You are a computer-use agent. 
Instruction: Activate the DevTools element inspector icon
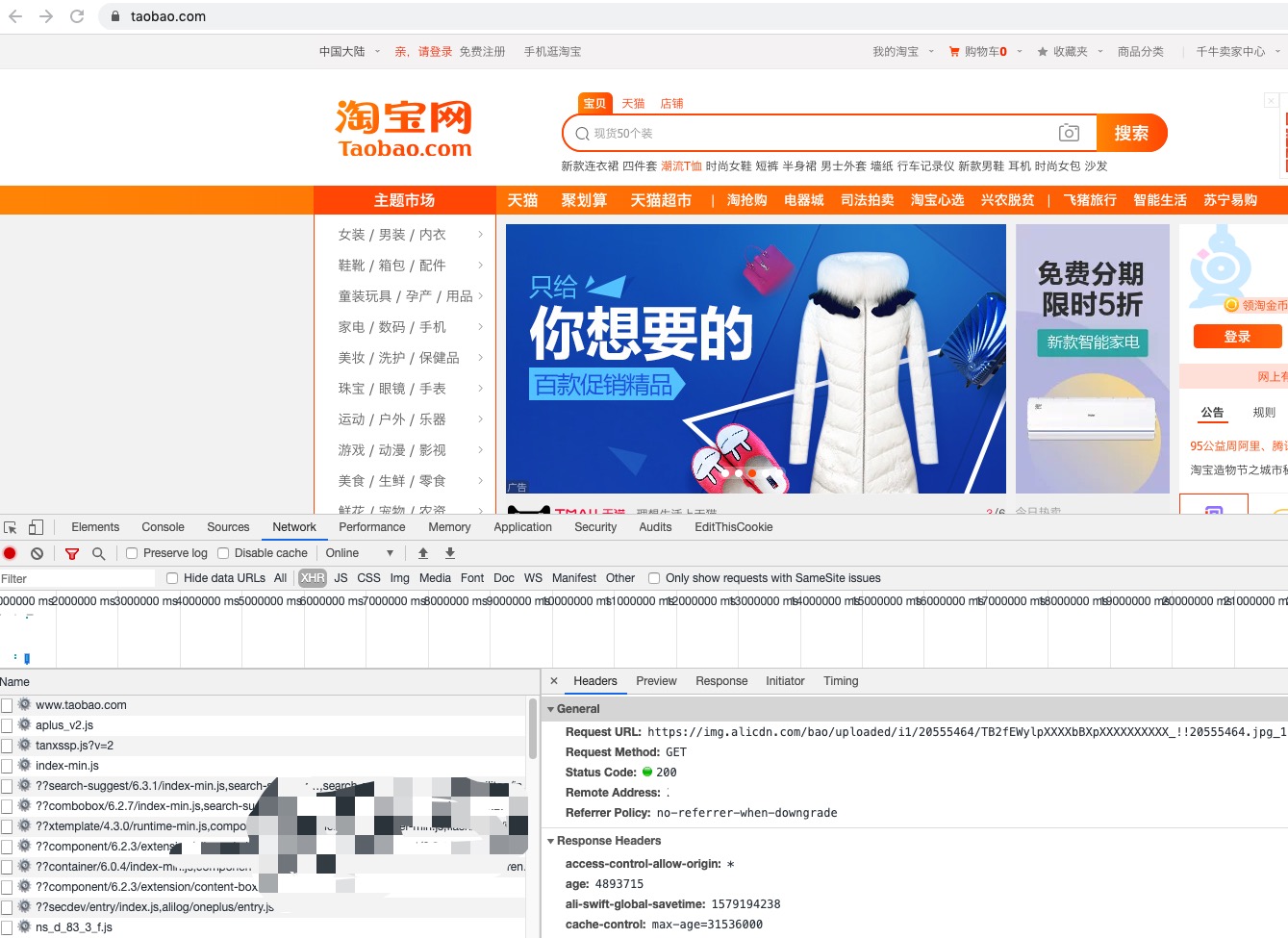point(11,527)
